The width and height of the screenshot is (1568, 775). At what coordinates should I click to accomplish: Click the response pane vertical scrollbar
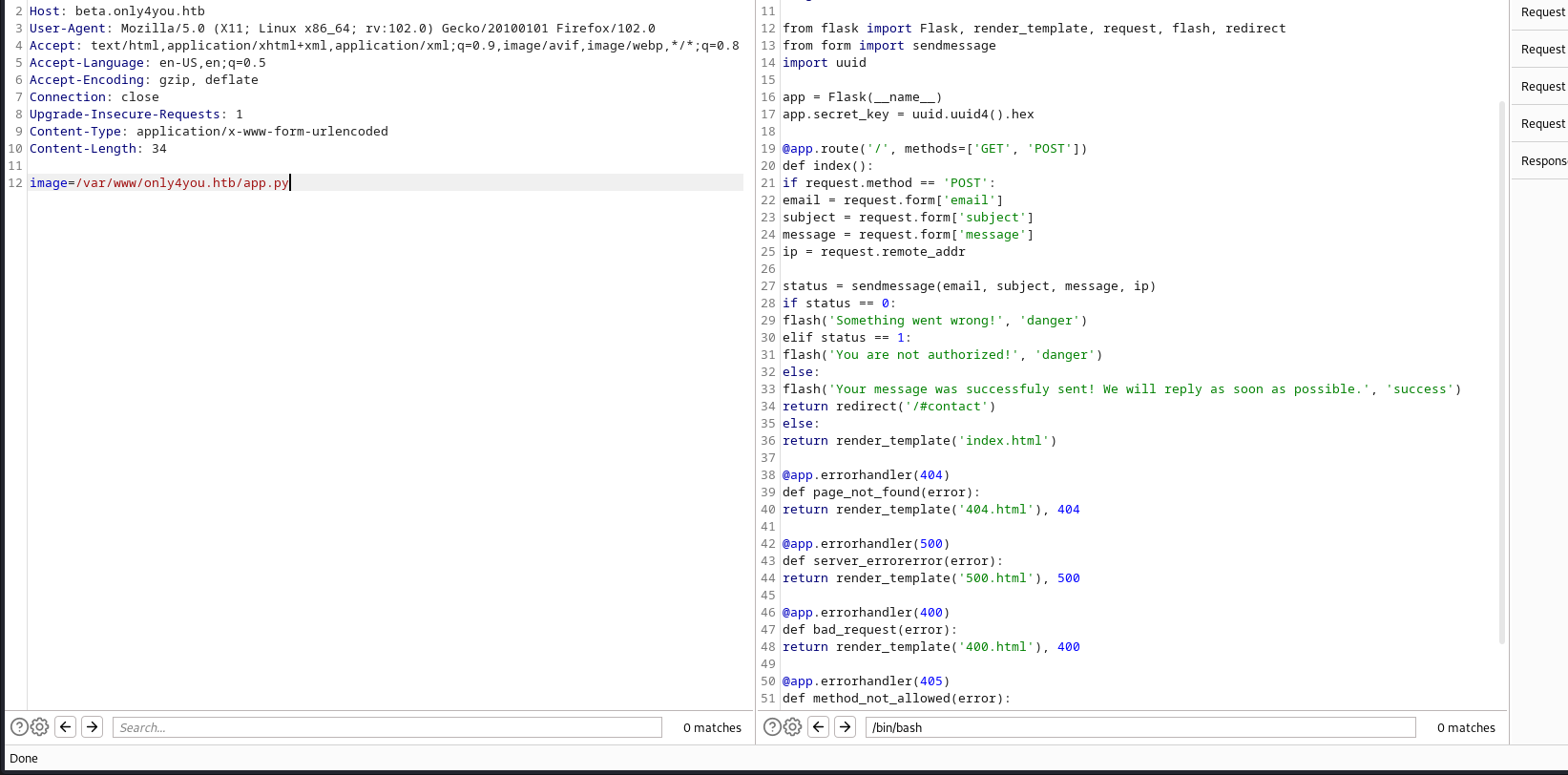(1502, 372)
